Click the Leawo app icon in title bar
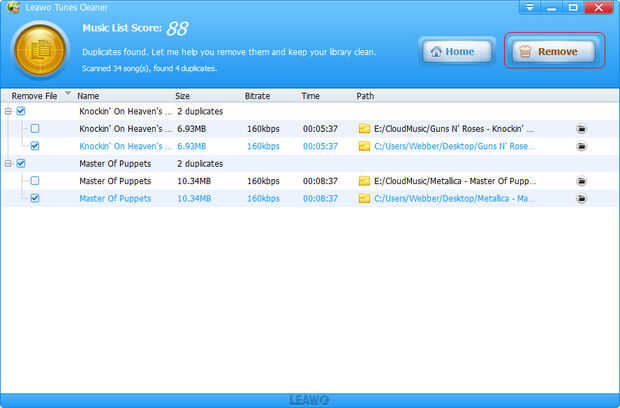The width and height of the screenshot is (620, 408). click(13, 7)
